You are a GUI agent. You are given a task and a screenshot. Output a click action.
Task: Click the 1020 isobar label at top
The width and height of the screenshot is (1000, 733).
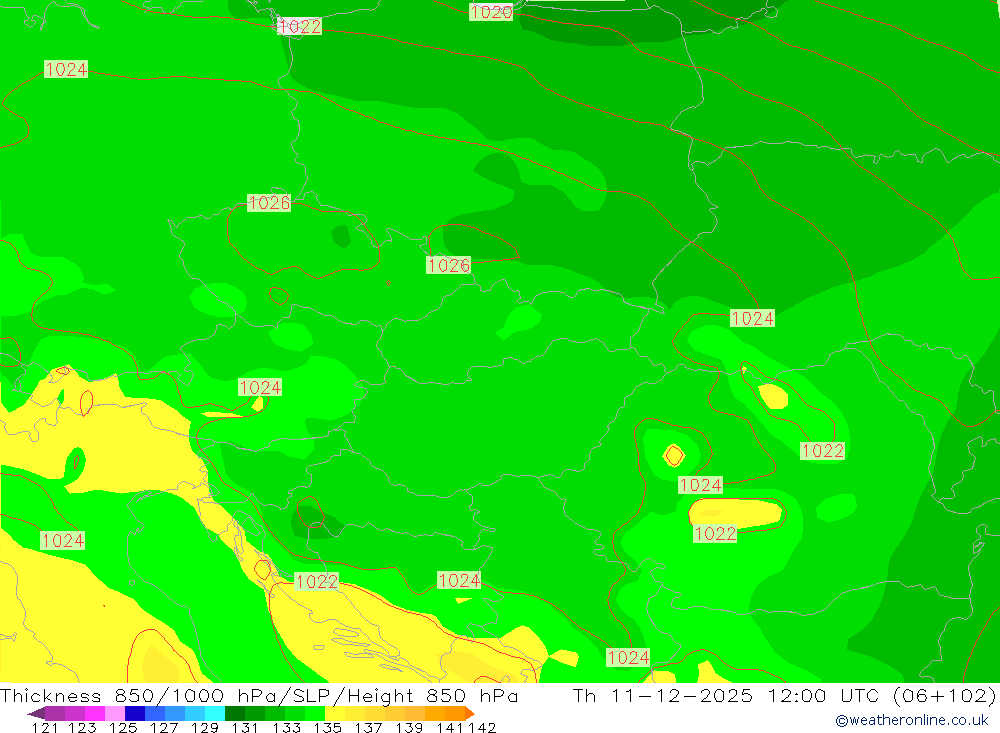pos(491,11)
